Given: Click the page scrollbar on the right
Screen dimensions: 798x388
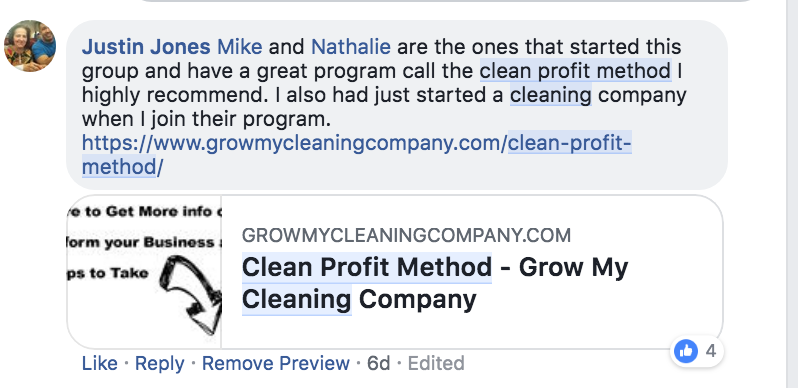Looking at the screenshot, I should 792,194.
